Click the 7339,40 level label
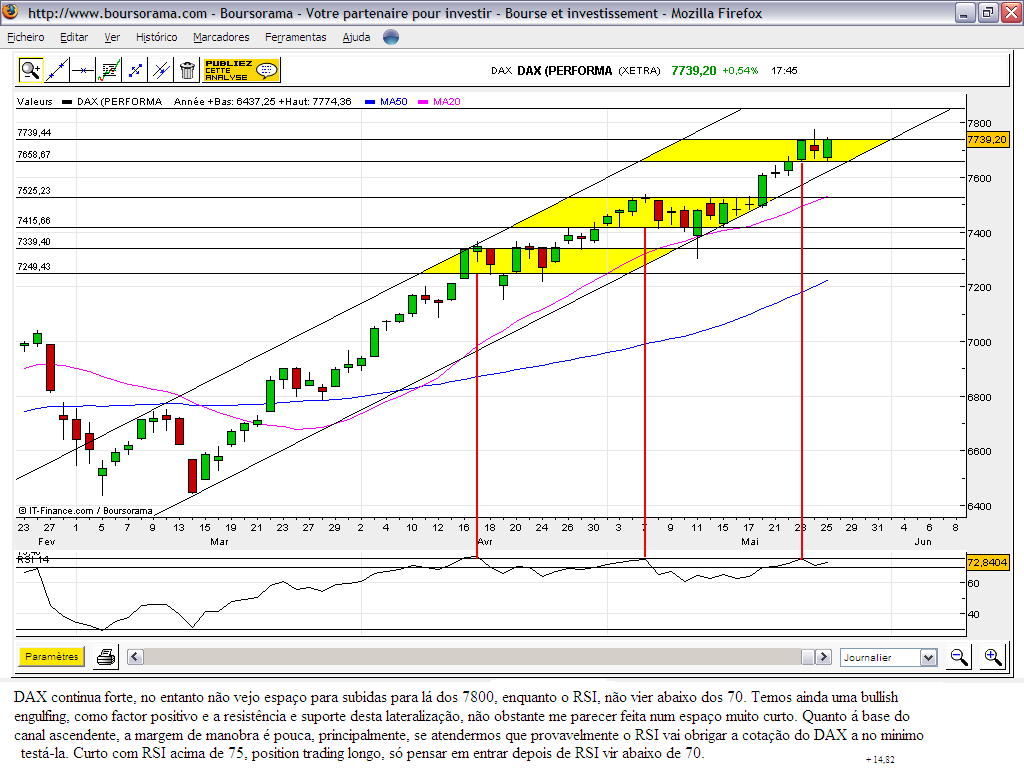Screen dimensions: 1024x768 coord(34,242)
